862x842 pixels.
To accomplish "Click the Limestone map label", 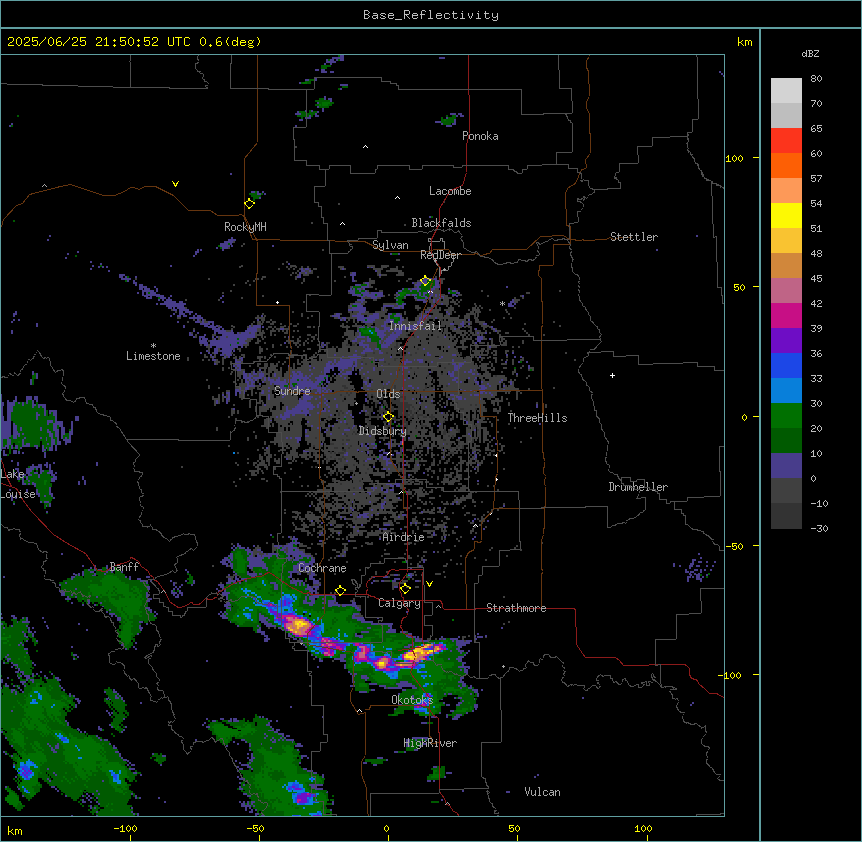I will (153, 356).
